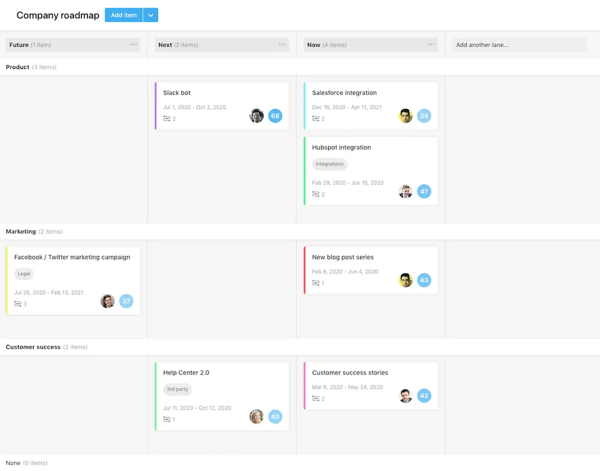Viewport: 600px width, 471px height.
Task: Select the Next lane header
Action: click(x=222, y=45)
